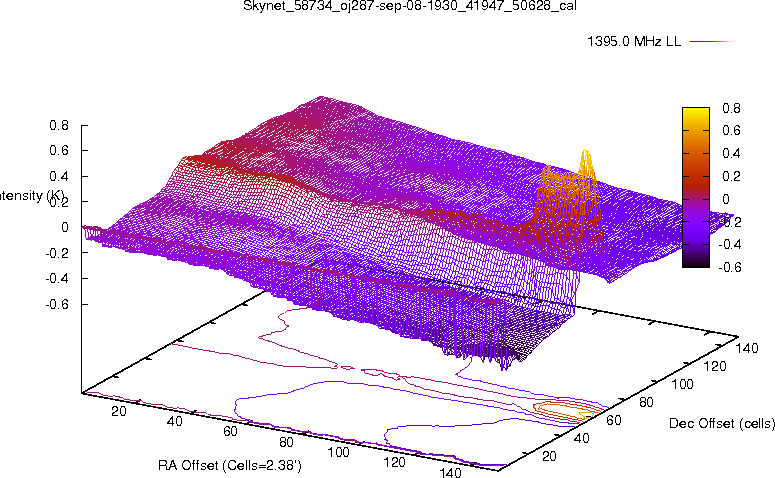775x478 pixels.
Task: Click the Dec Offset (cells) axis label
Action: (722, 423)
